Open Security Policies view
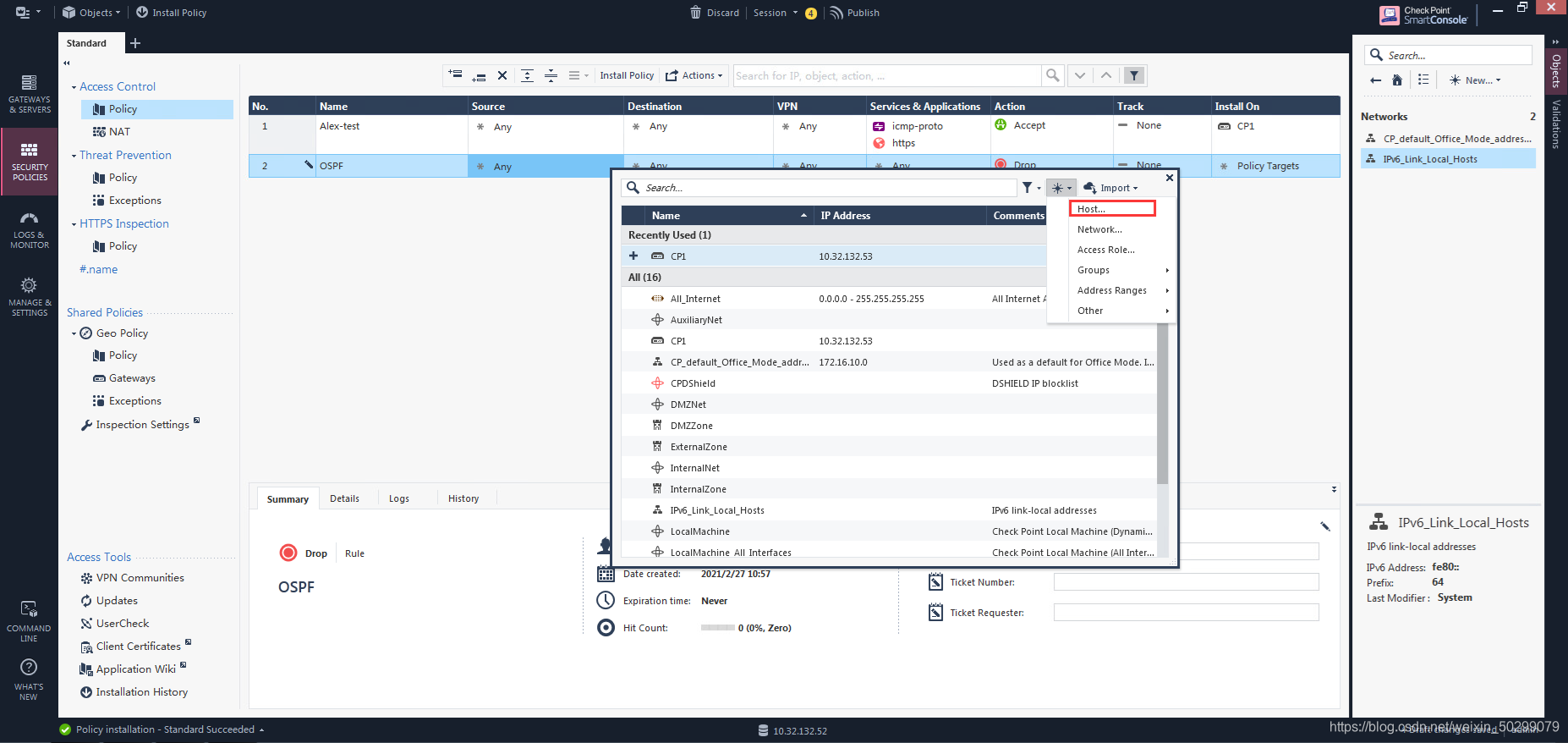 point(29,162)
